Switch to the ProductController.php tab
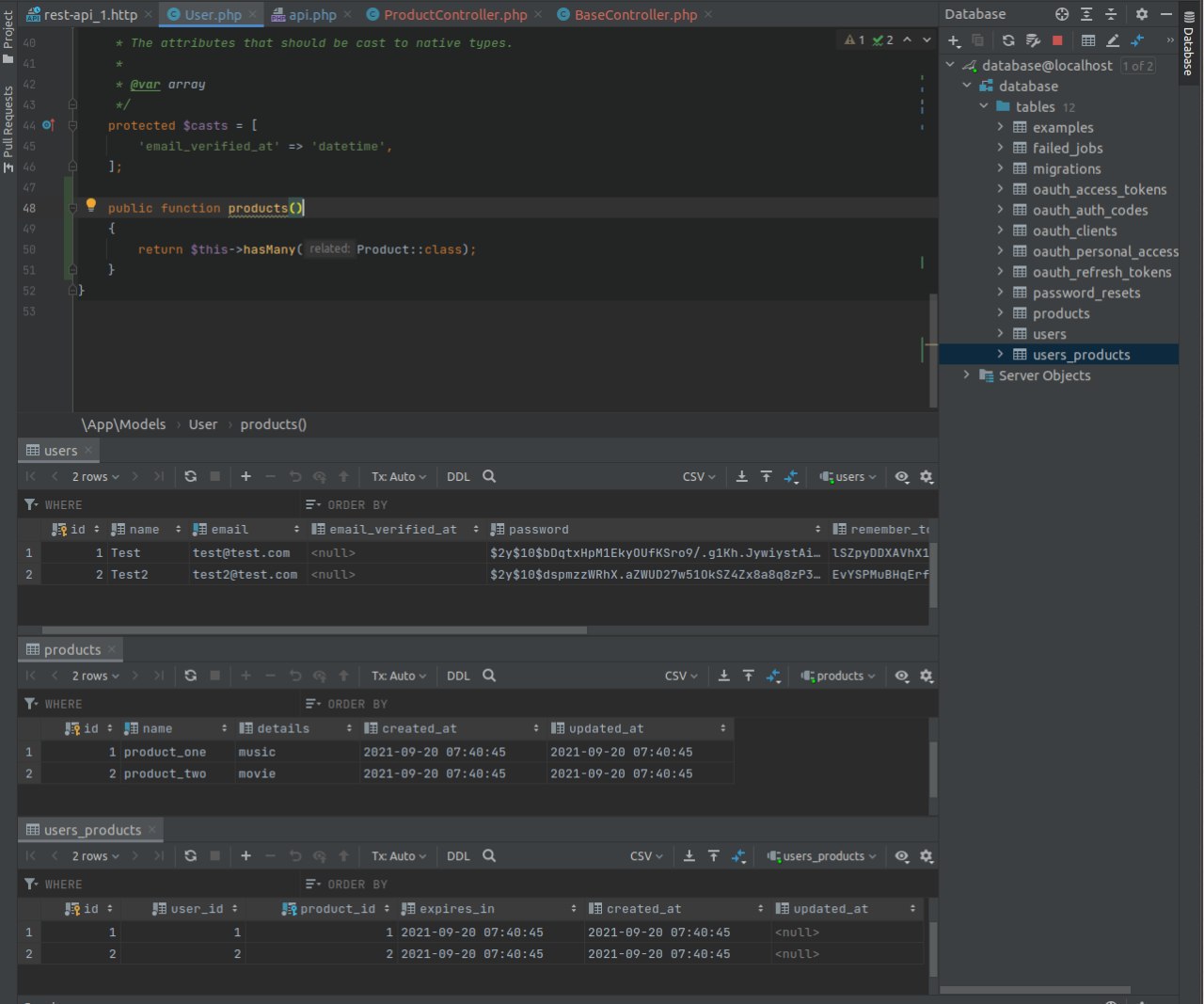Screen dimensions: 1204x1004 455,14
